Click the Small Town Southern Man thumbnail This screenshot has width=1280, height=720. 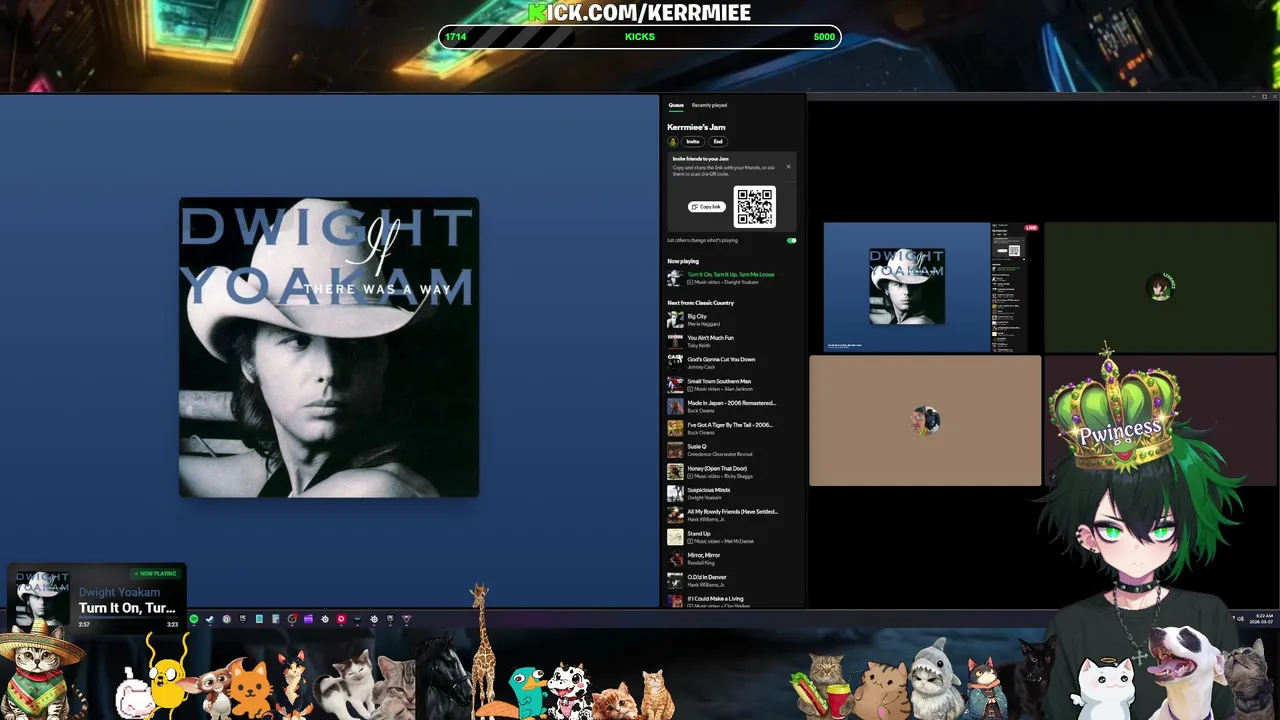[675, 385]
